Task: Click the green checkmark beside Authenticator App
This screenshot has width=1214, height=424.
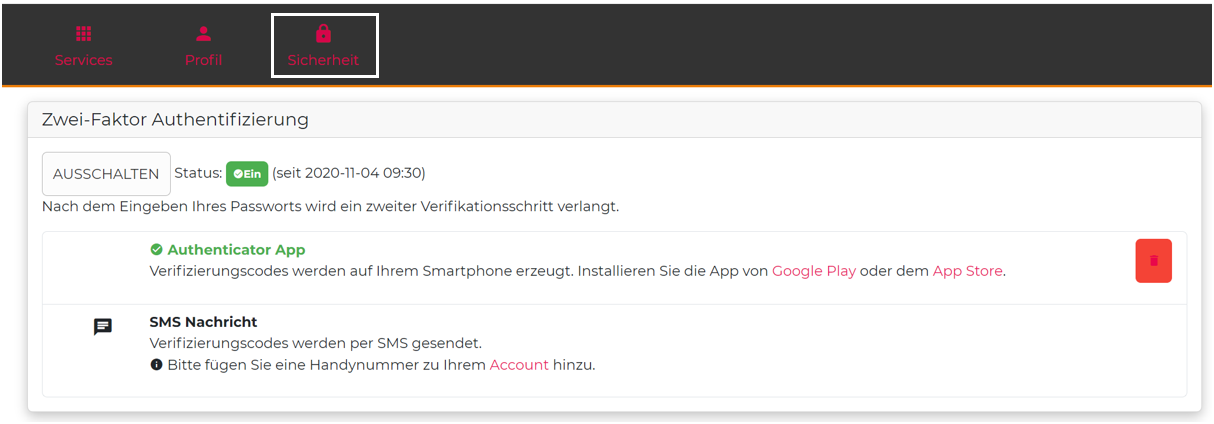Action: click(156, 250)
